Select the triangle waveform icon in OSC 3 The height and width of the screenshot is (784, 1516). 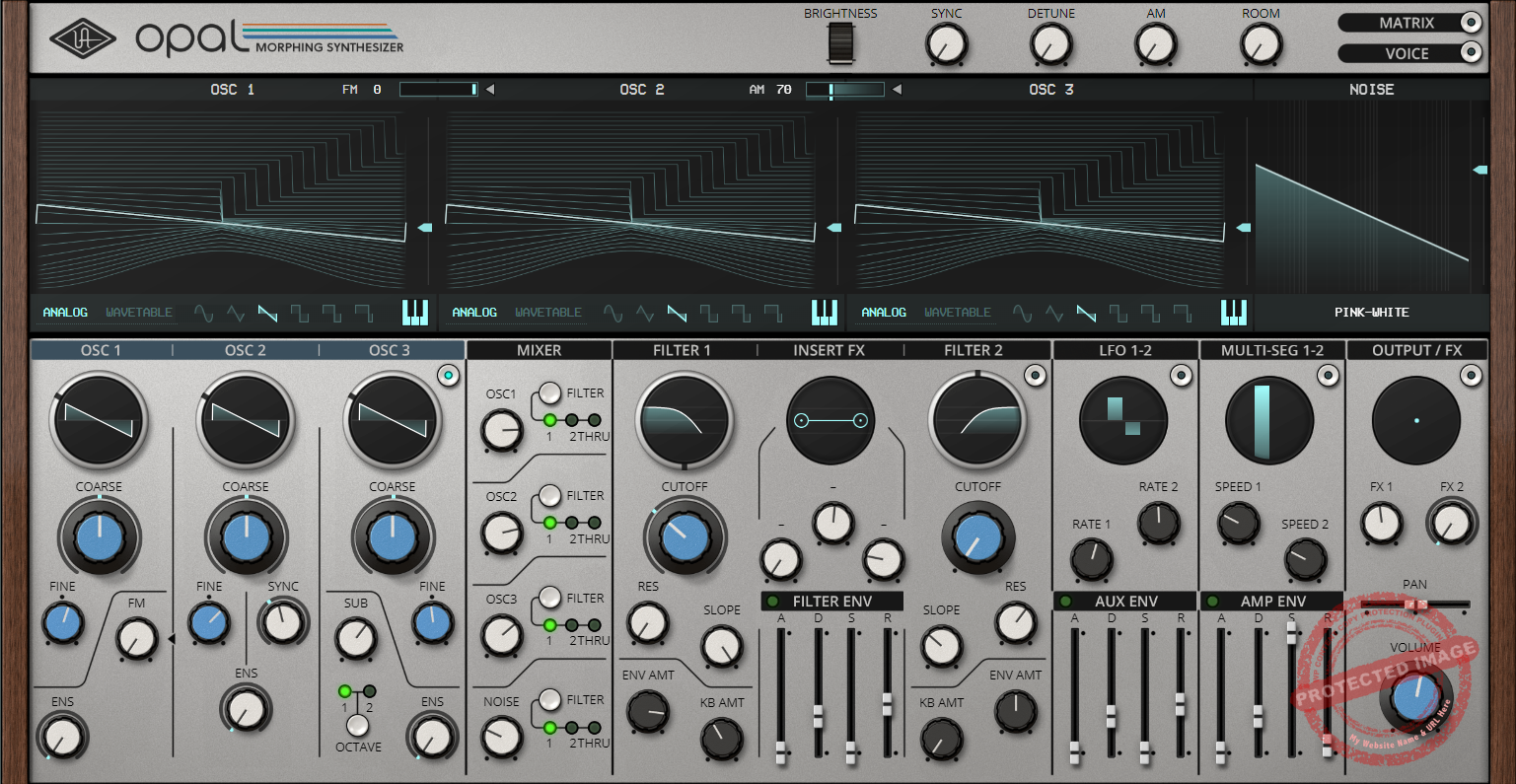tap(1054, 314)
